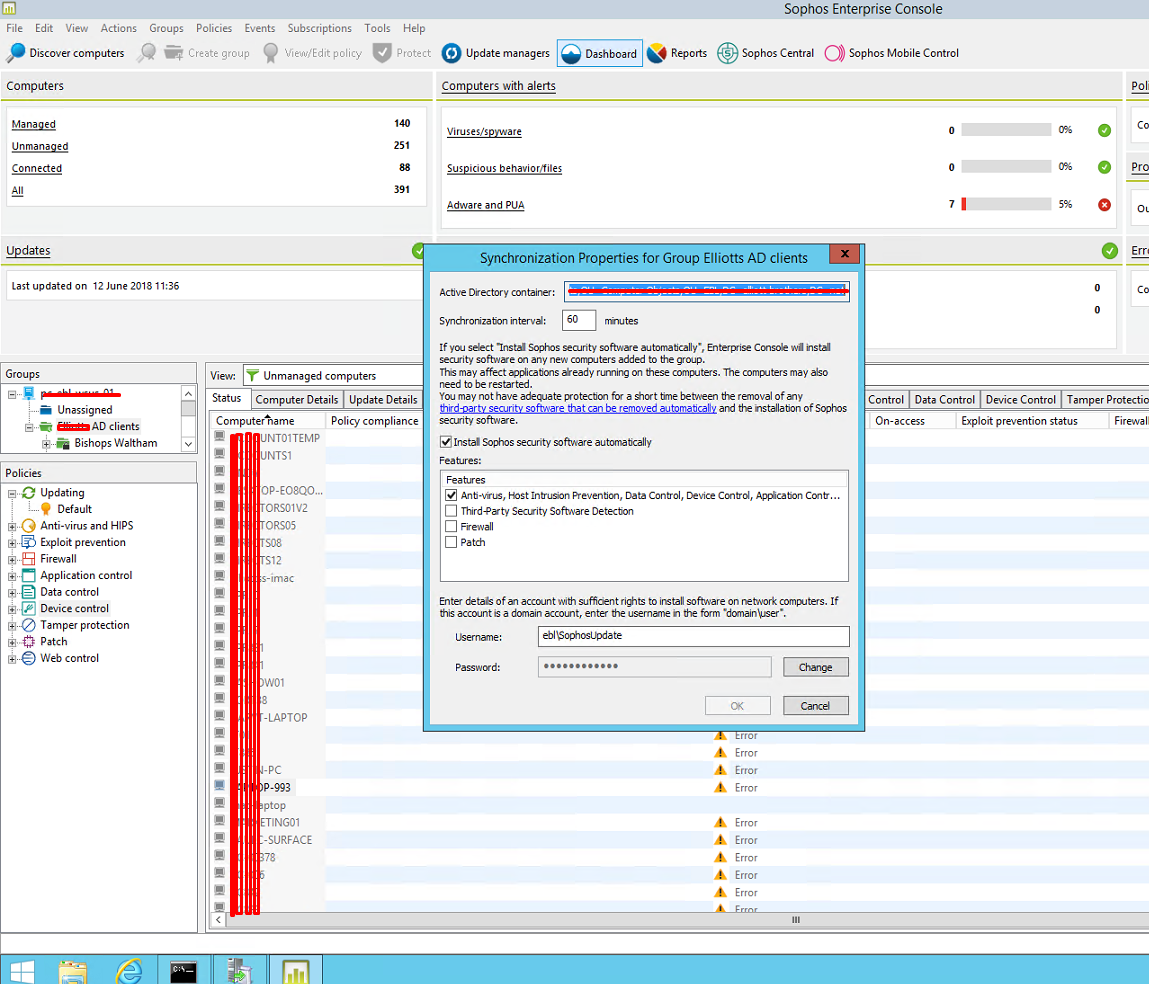
Task: Open Reports pie chart icon
Action: [x=657, y=53]
